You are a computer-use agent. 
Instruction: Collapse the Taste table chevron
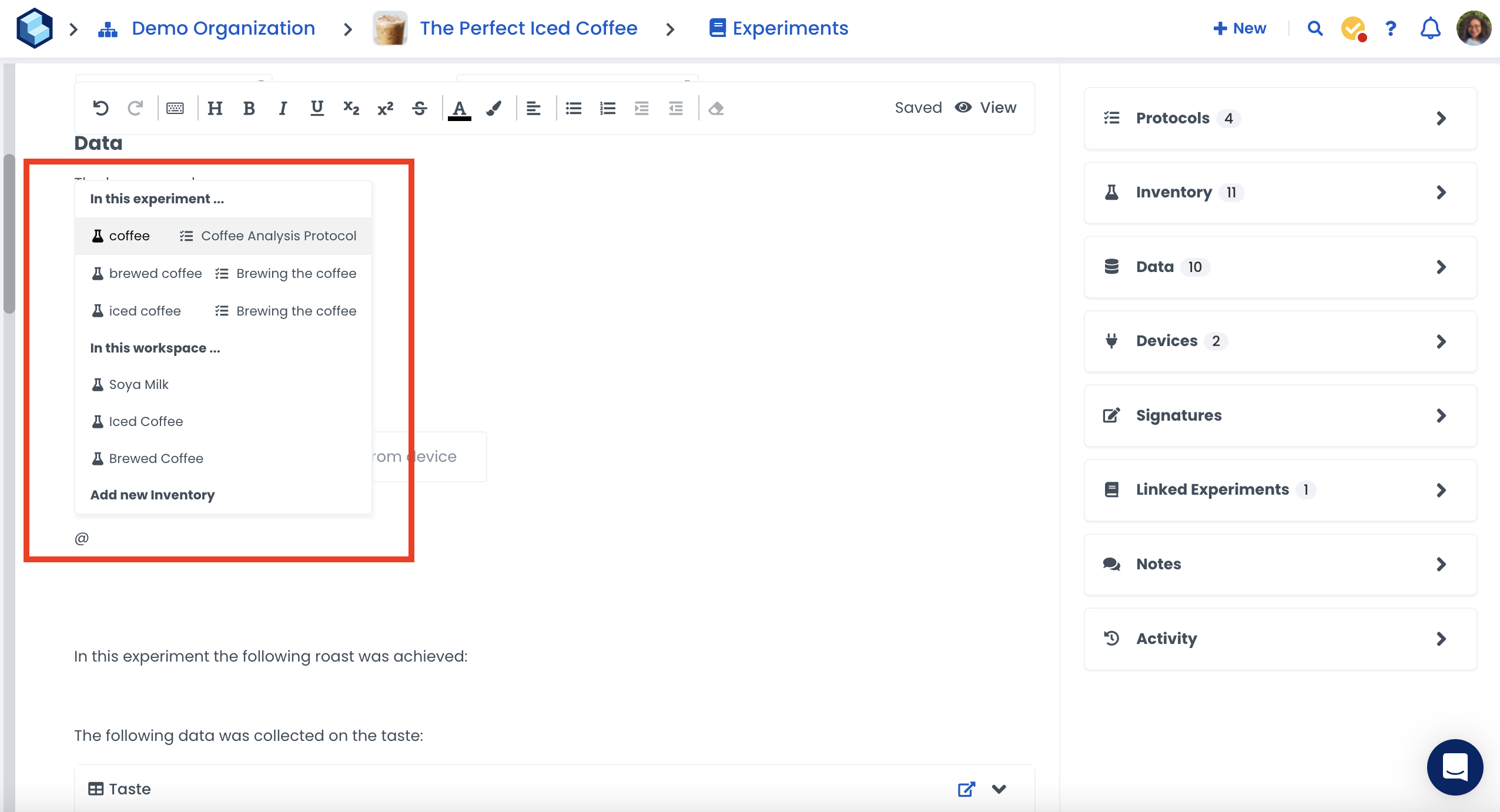[999, 788]
